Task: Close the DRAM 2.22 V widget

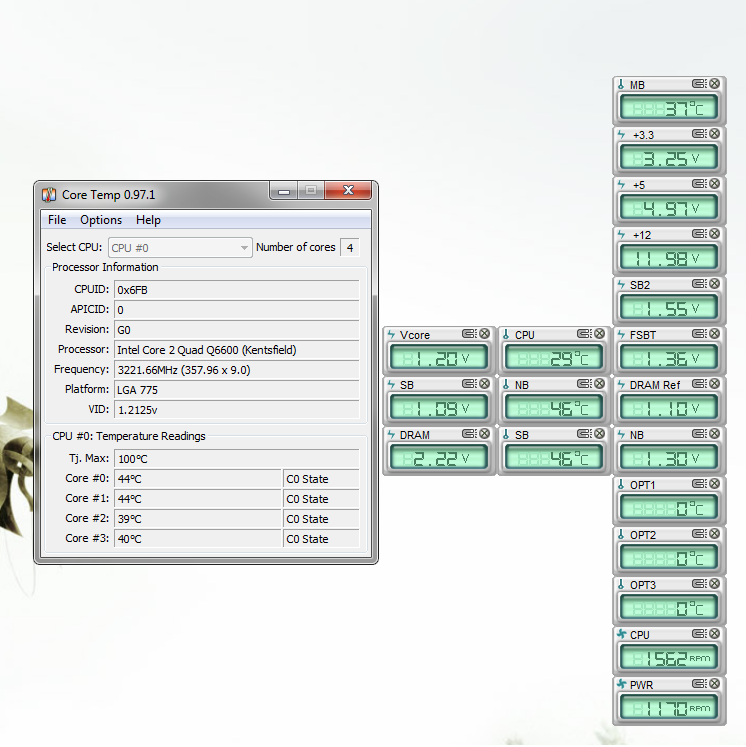Action: [484, 434]
